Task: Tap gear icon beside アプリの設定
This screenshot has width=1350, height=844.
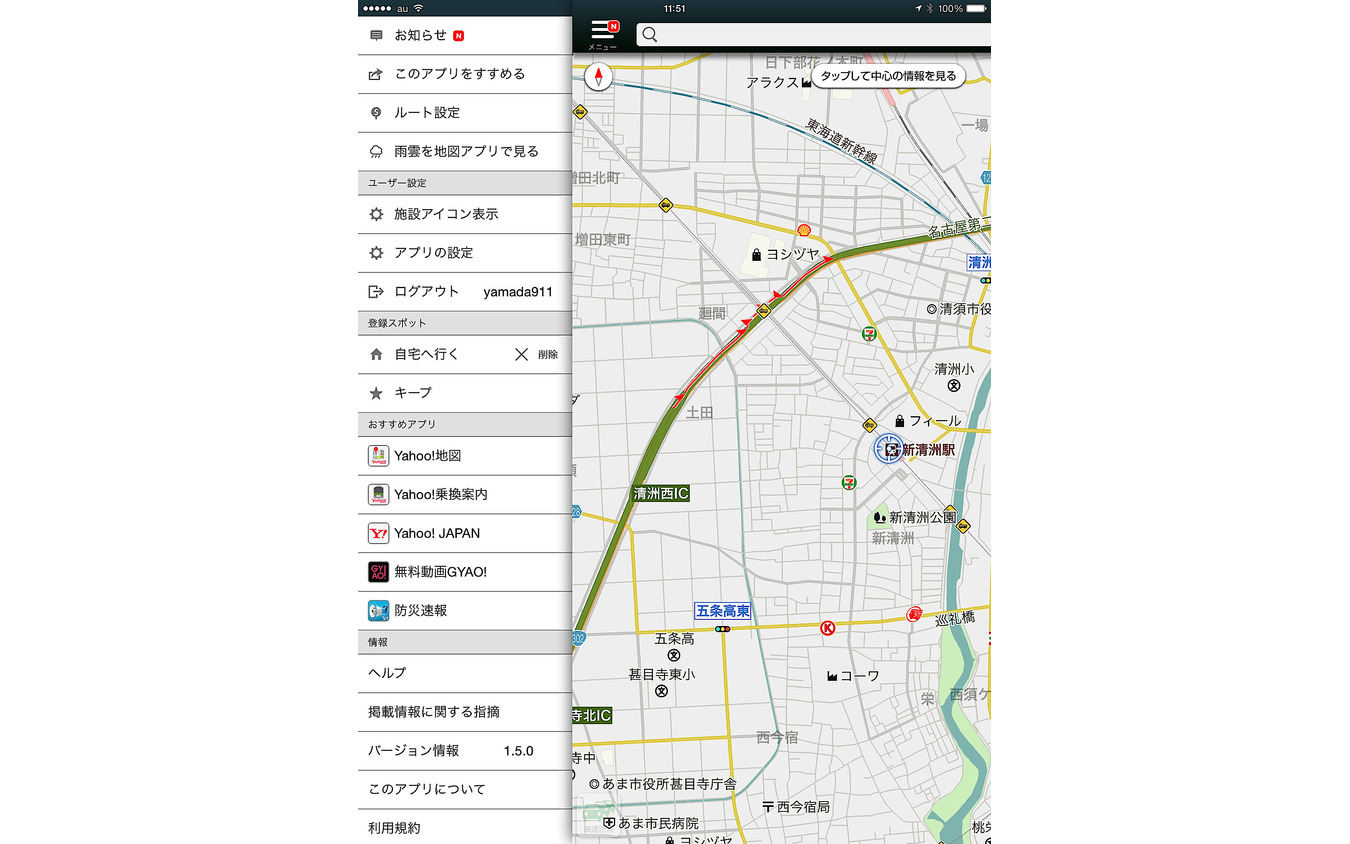Action: click(x=376, y=253)
